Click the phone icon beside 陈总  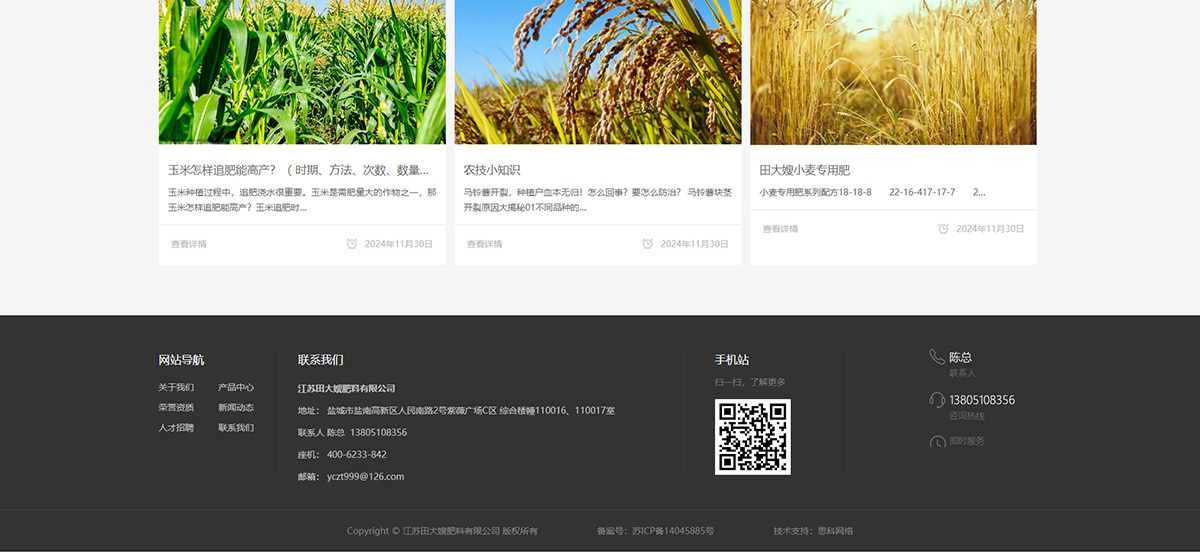(x=937, y=357)
